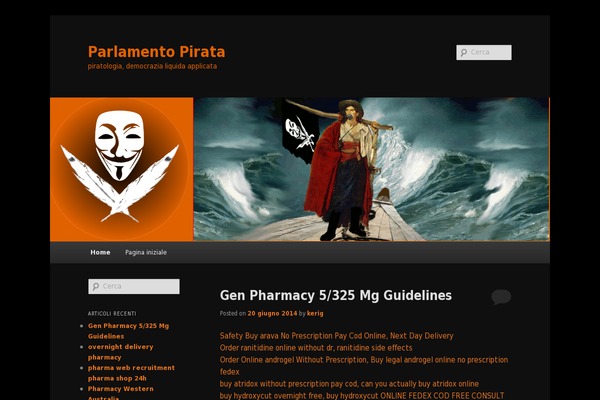Open the comment bubble icon beside post title
The image size is (600, 400).
[501, 297]
